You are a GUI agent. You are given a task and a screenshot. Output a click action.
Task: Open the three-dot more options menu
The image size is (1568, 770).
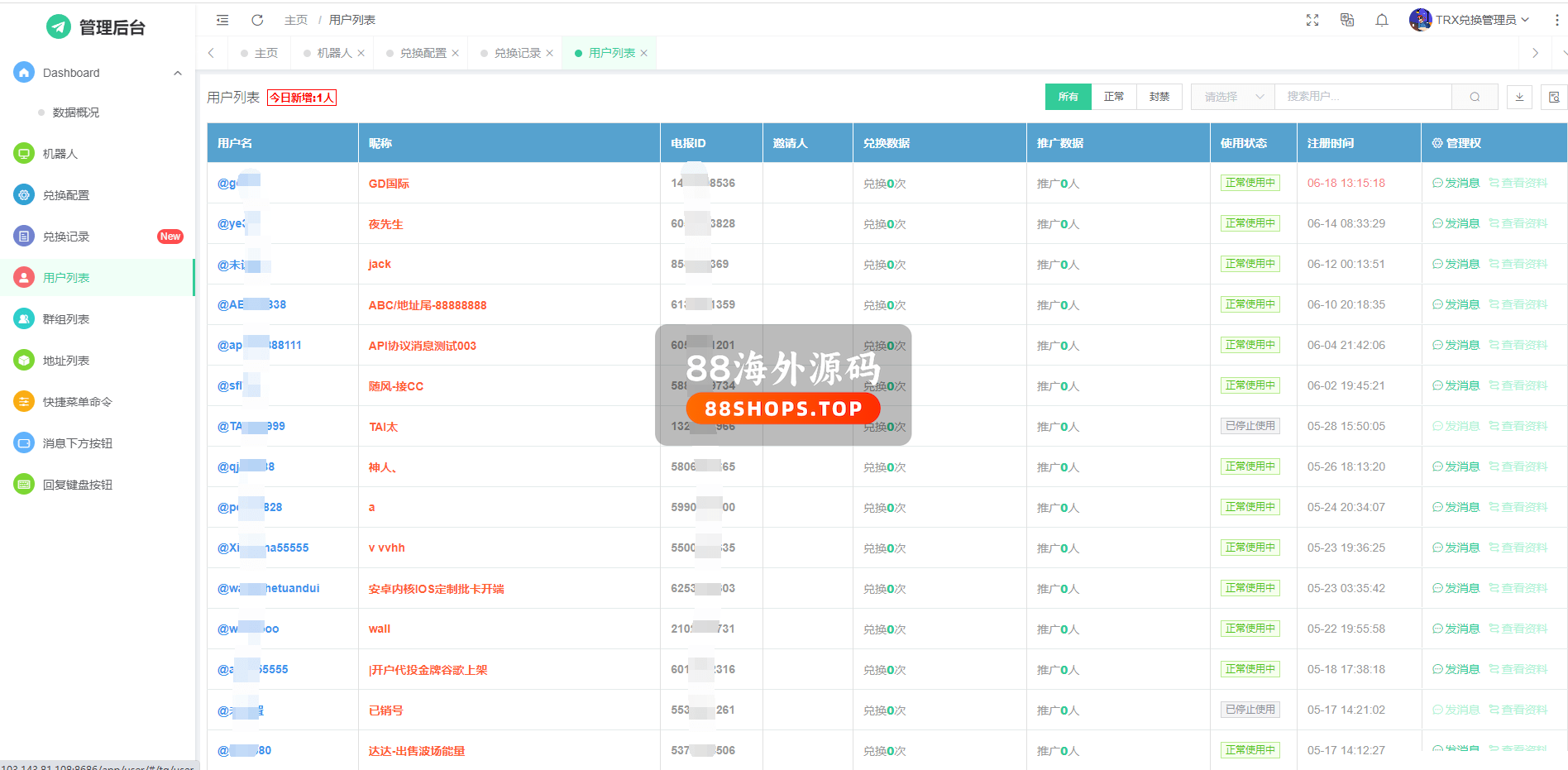[1556, 20]
